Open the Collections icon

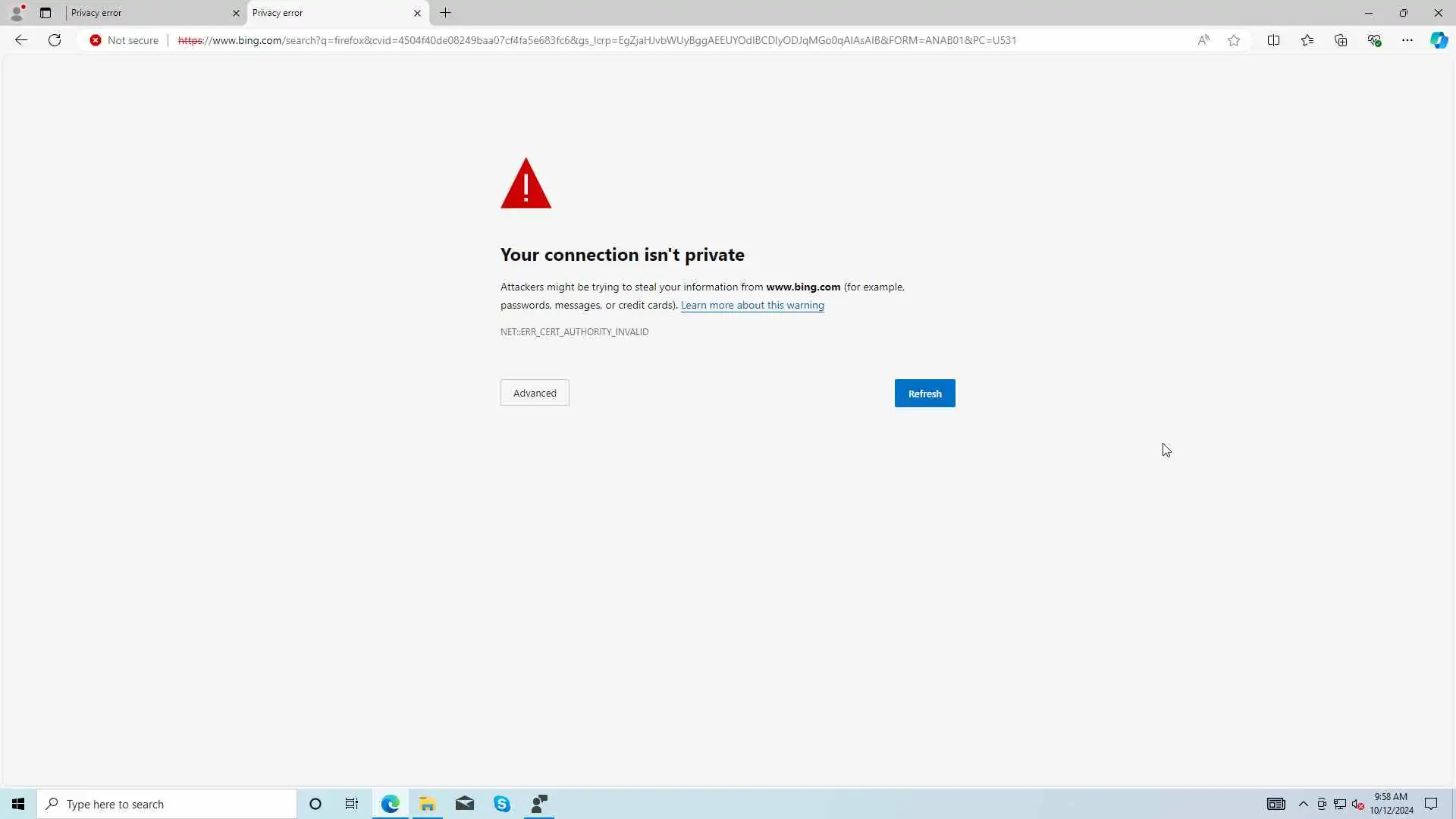1341,40
